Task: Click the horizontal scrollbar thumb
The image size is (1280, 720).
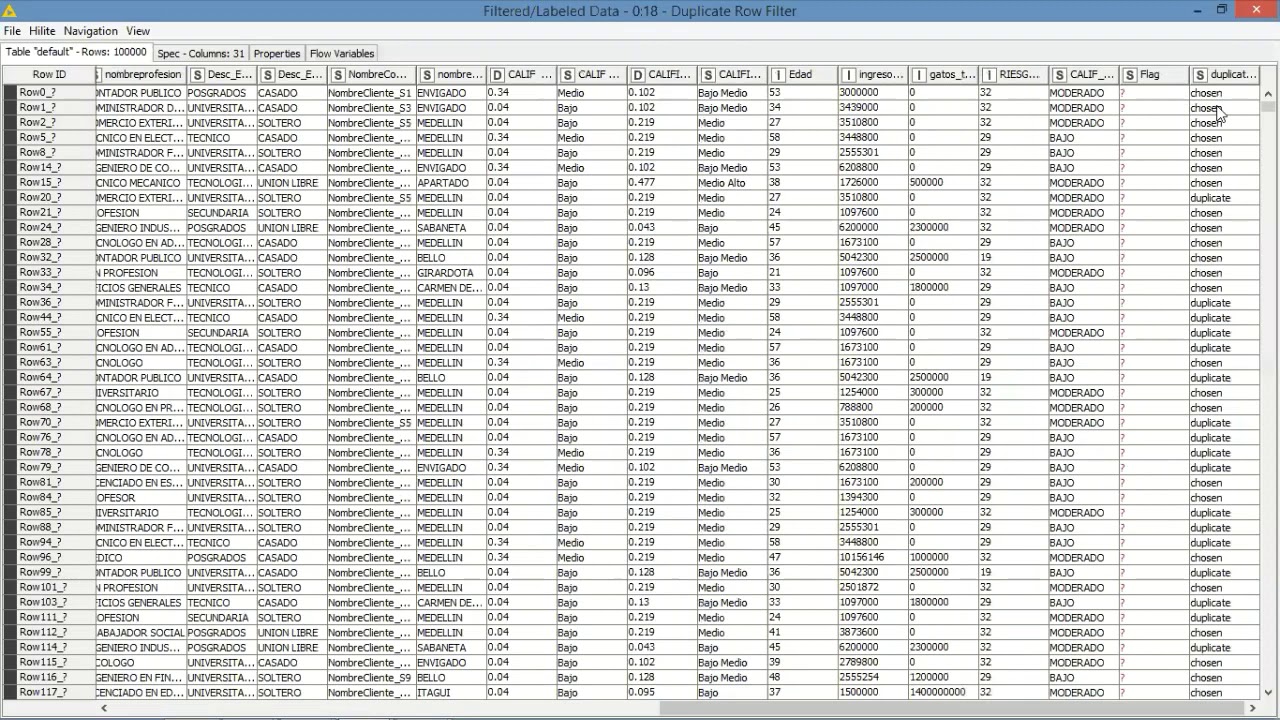Action: 950,708
